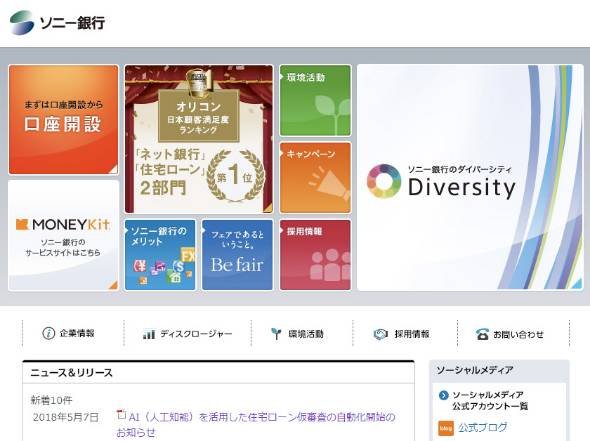Viewport: 590px width, 441px height.
Task: Open the AI住宅ローン仮審査 news link
Action: click(256, 424)
